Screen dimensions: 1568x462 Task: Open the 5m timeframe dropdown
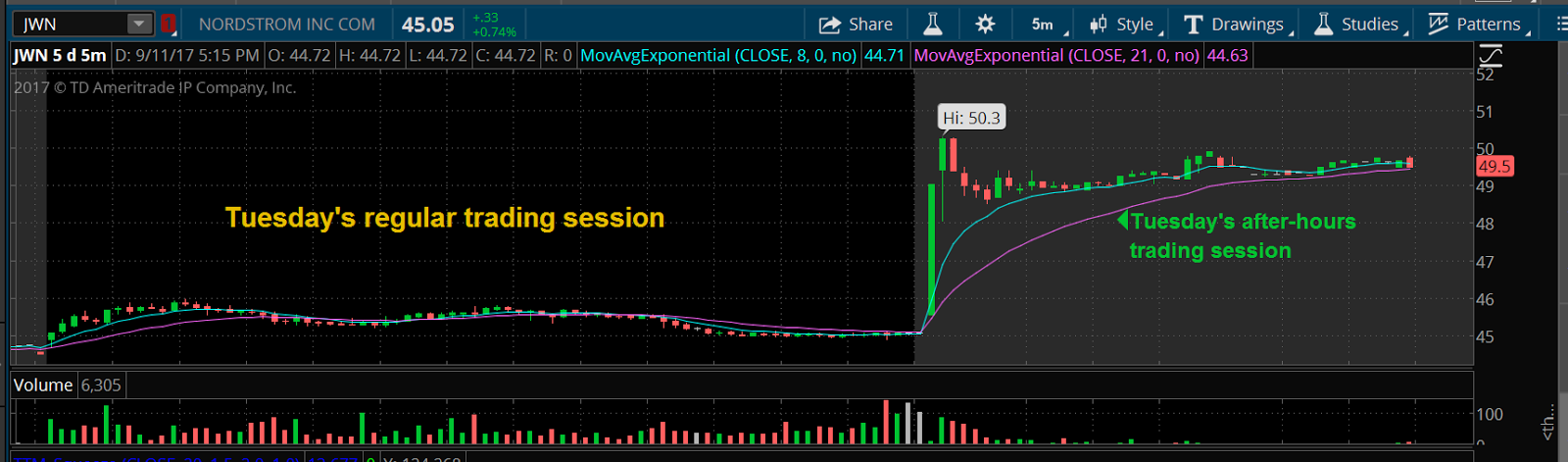pos(1046,25)
